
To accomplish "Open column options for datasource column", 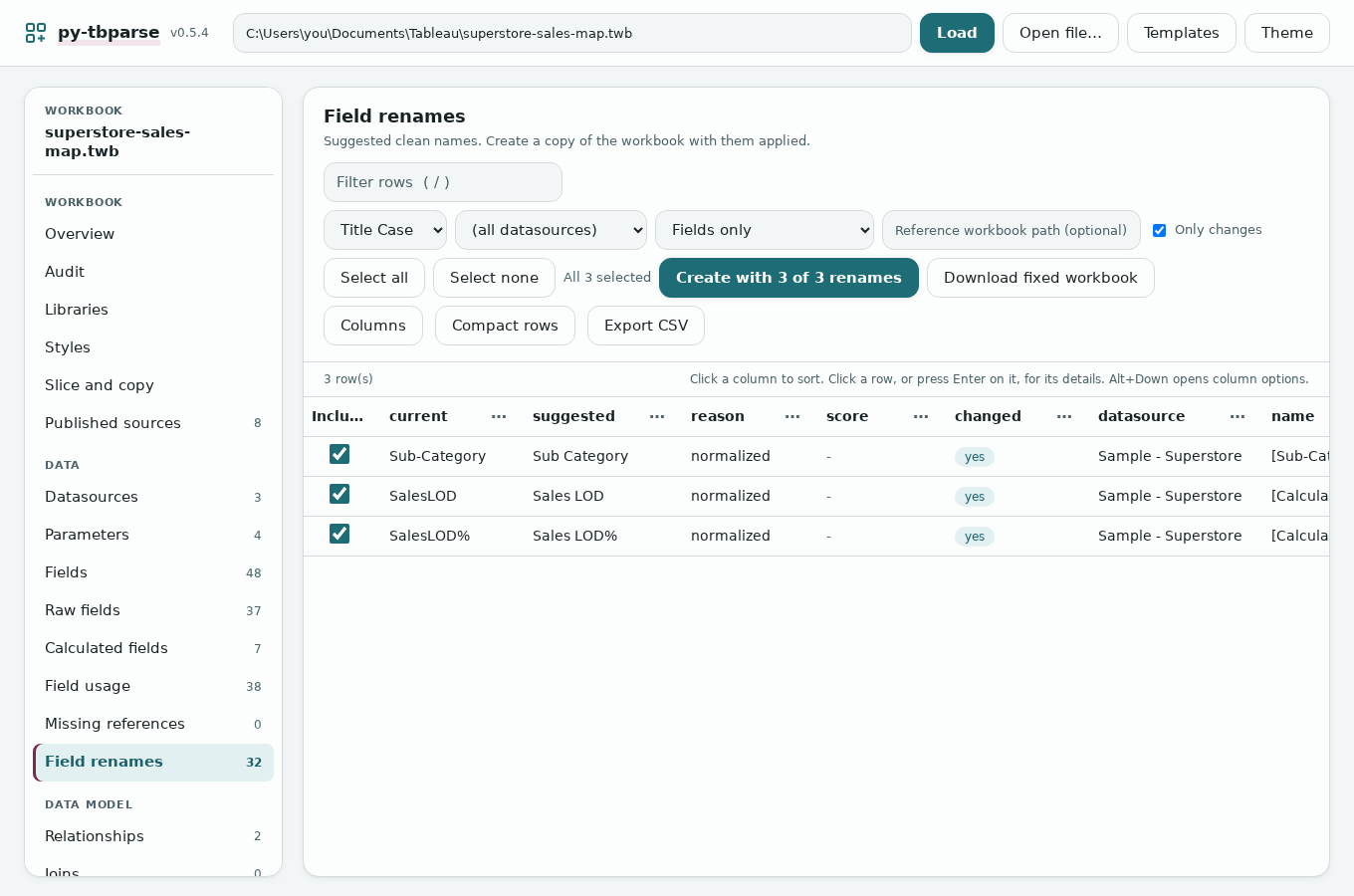I will [x=1238, y=416].
